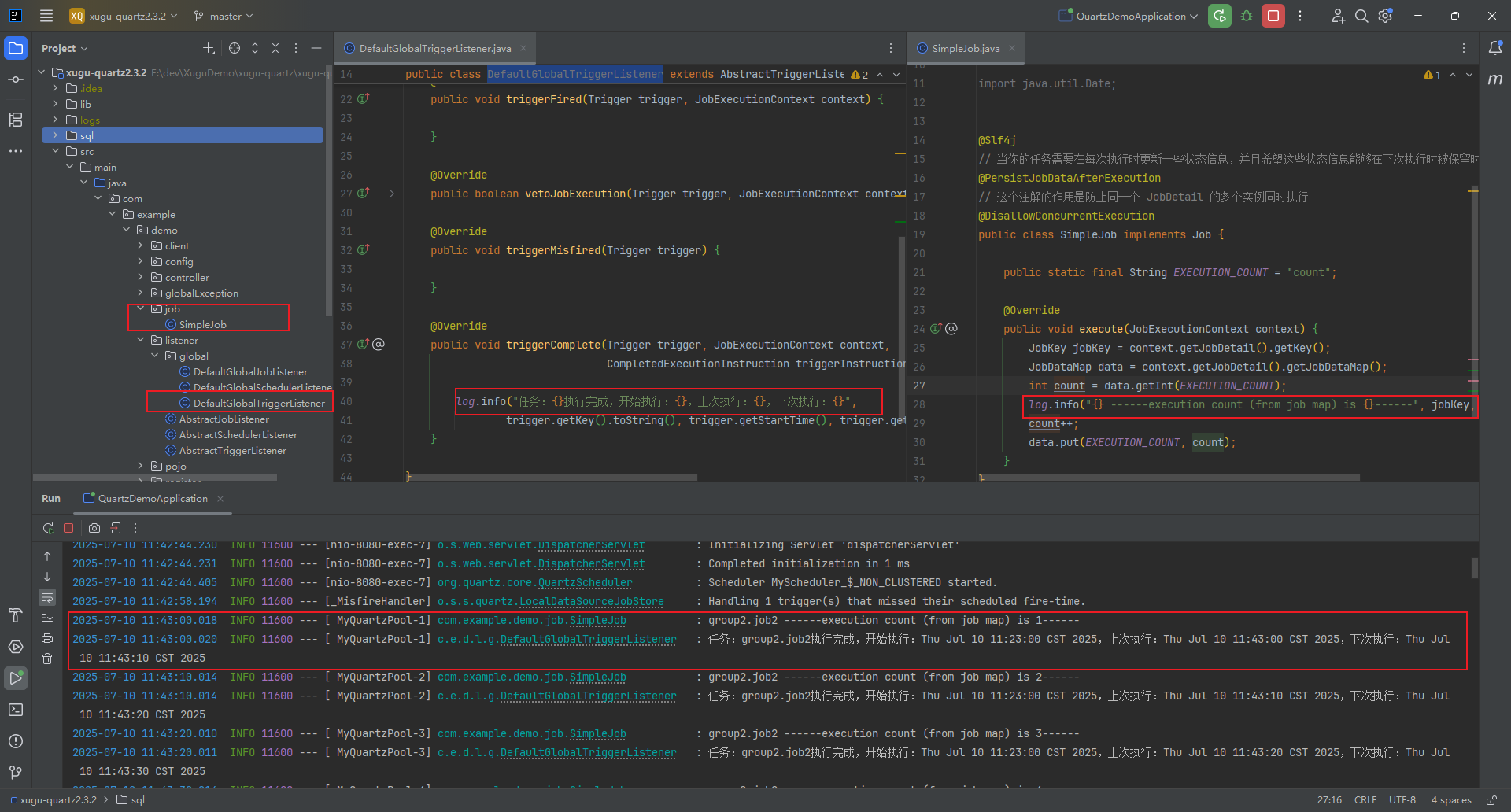Image resolution: width=1511 pixels, height=812 pixels.
Task: Collapse the listener package node
Action: coord(141,340)
